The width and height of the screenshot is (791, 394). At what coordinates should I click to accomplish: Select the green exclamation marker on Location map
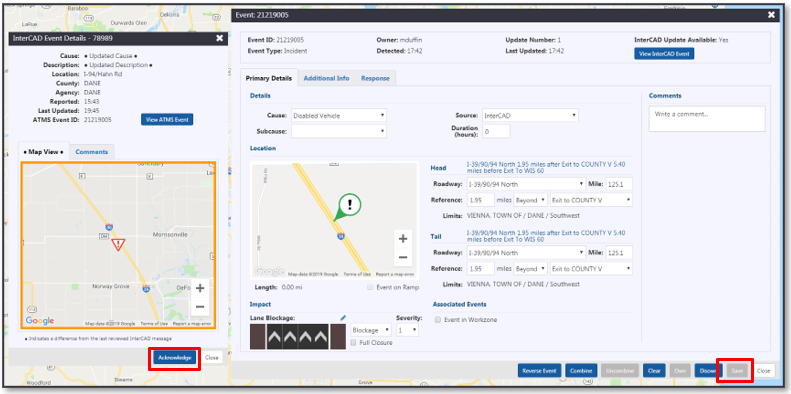349,206
